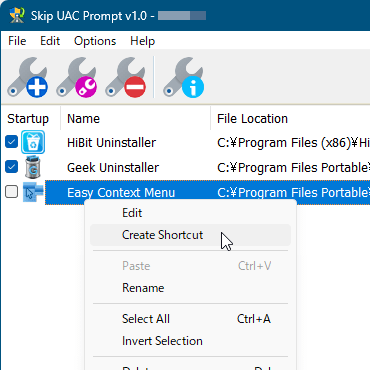Sort by the Startup column header
This screenshot has height=370, width=370.
tap(31, 119)
